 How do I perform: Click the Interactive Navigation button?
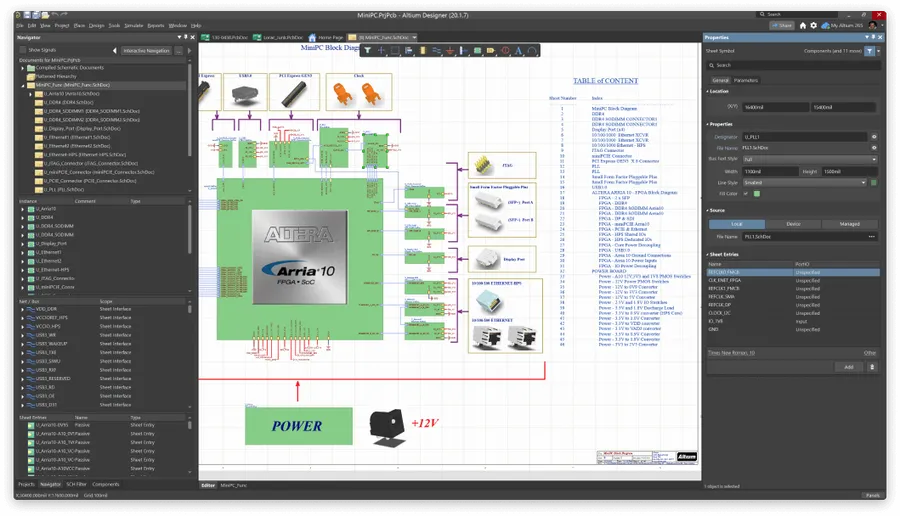146,51
